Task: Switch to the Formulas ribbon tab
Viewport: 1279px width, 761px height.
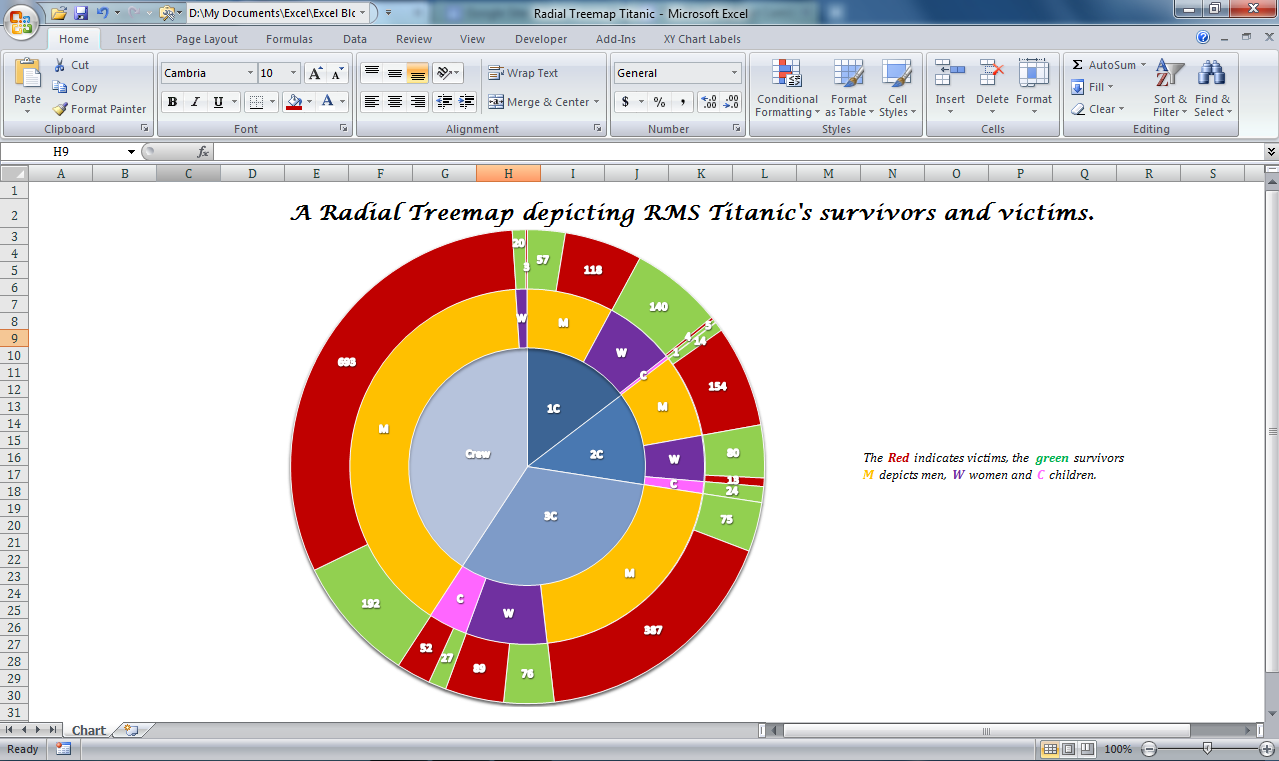Action: click(289, 38)
